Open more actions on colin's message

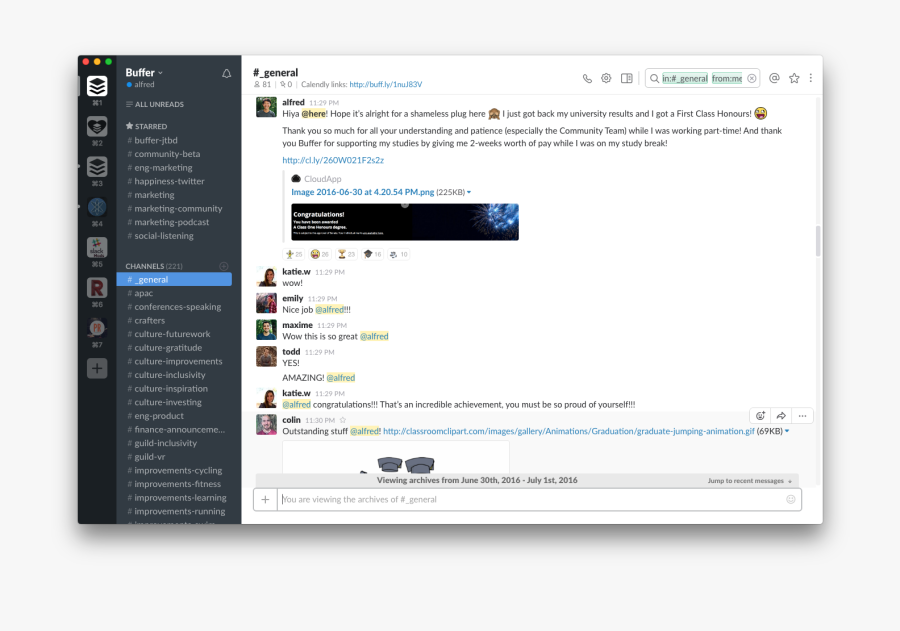coord(802,416)
